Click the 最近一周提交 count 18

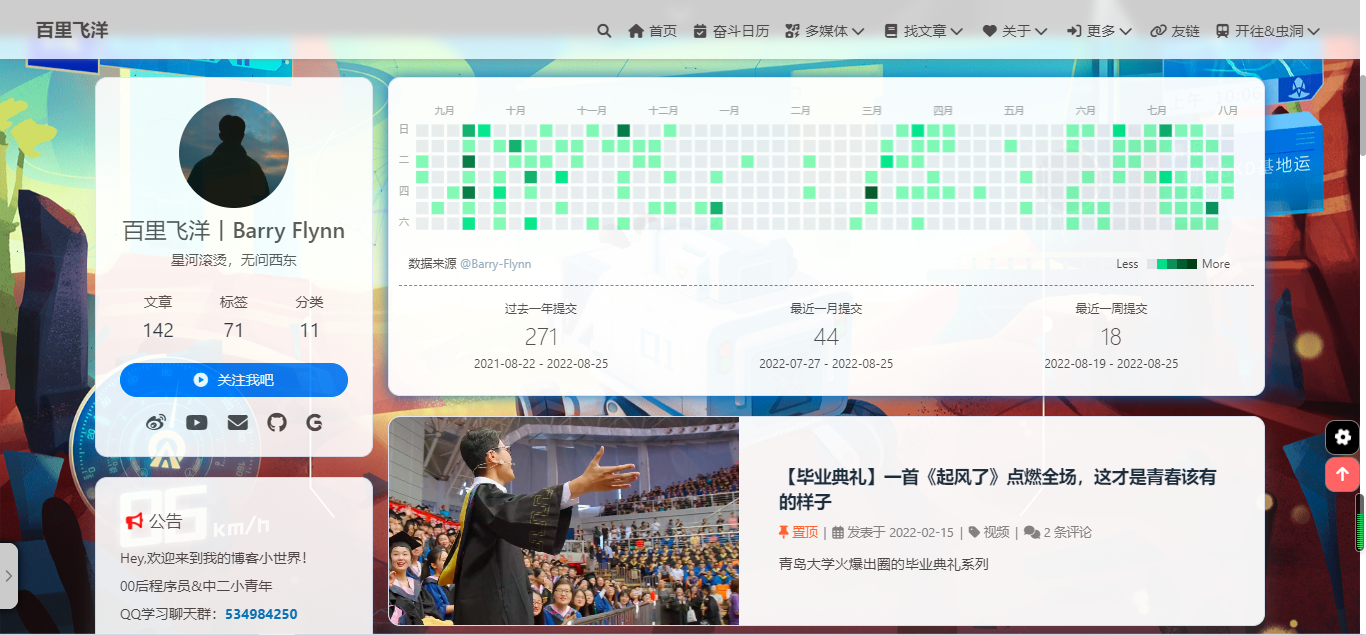click(x=1111, y=337)
